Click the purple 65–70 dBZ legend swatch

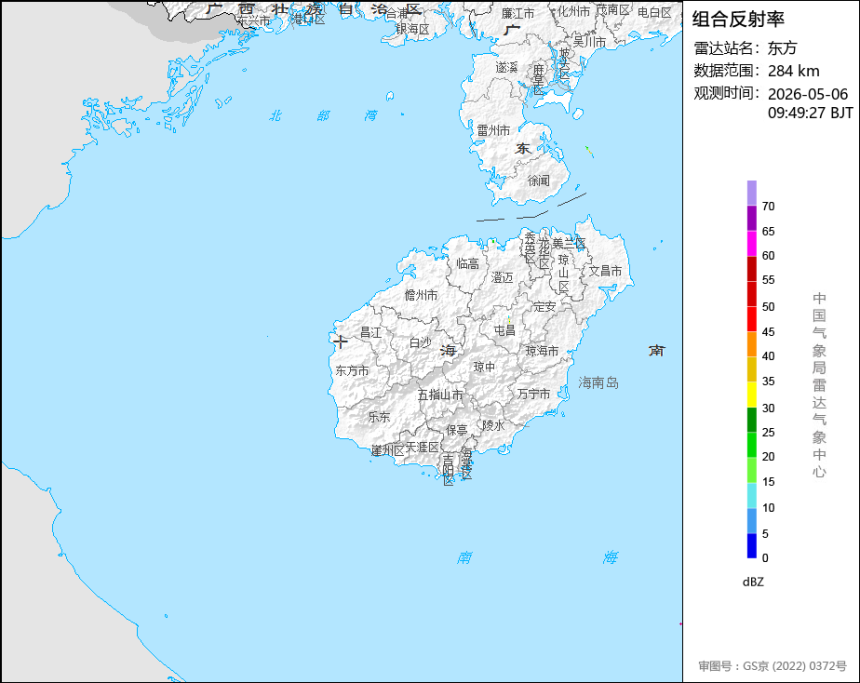(x=751, y=218)
